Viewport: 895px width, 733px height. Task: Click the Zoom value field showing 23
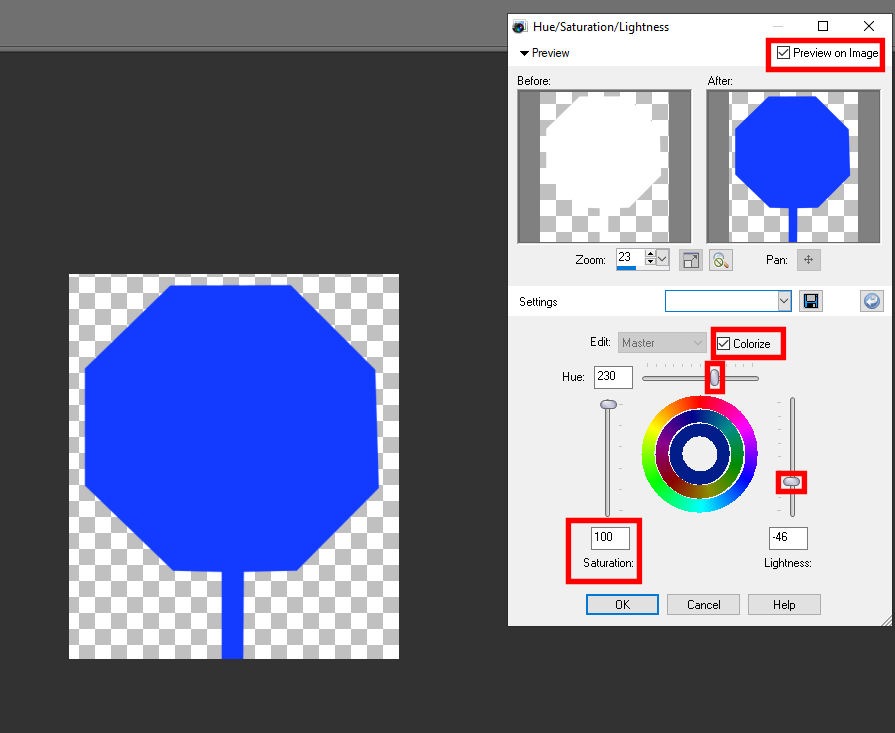630,258
